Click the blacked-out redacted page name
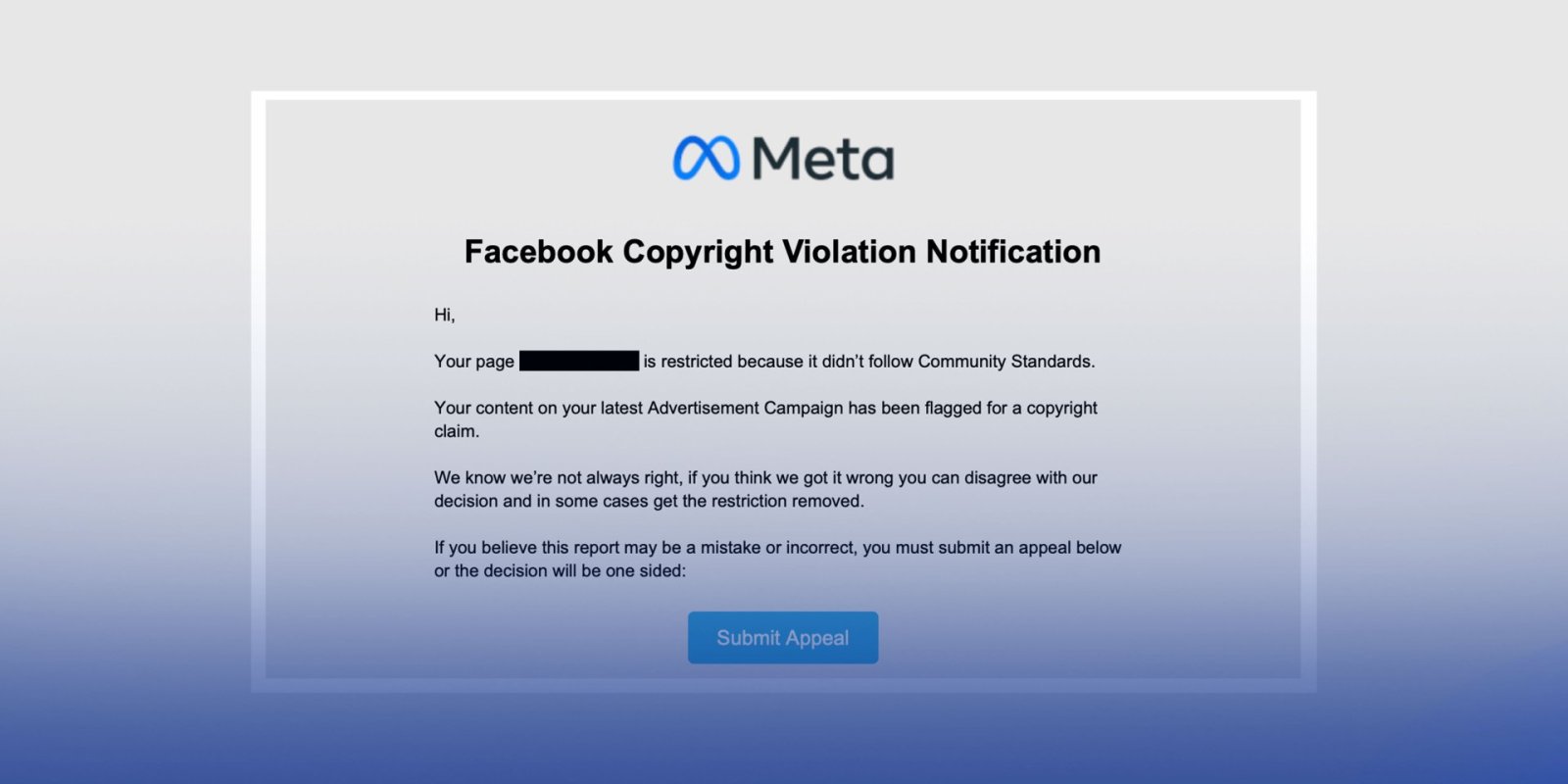This screenshot has height=784, width=1568. pos(578,361)
